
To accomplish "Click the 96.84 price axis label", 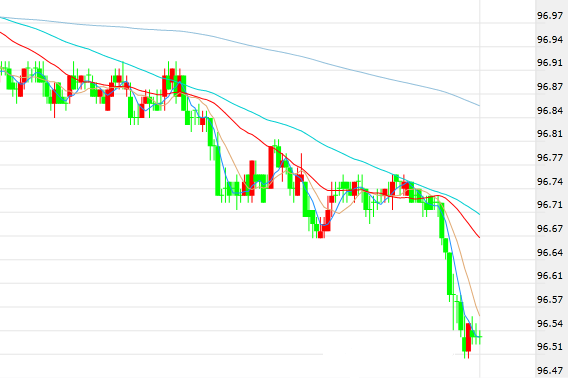I will (550, 110).
